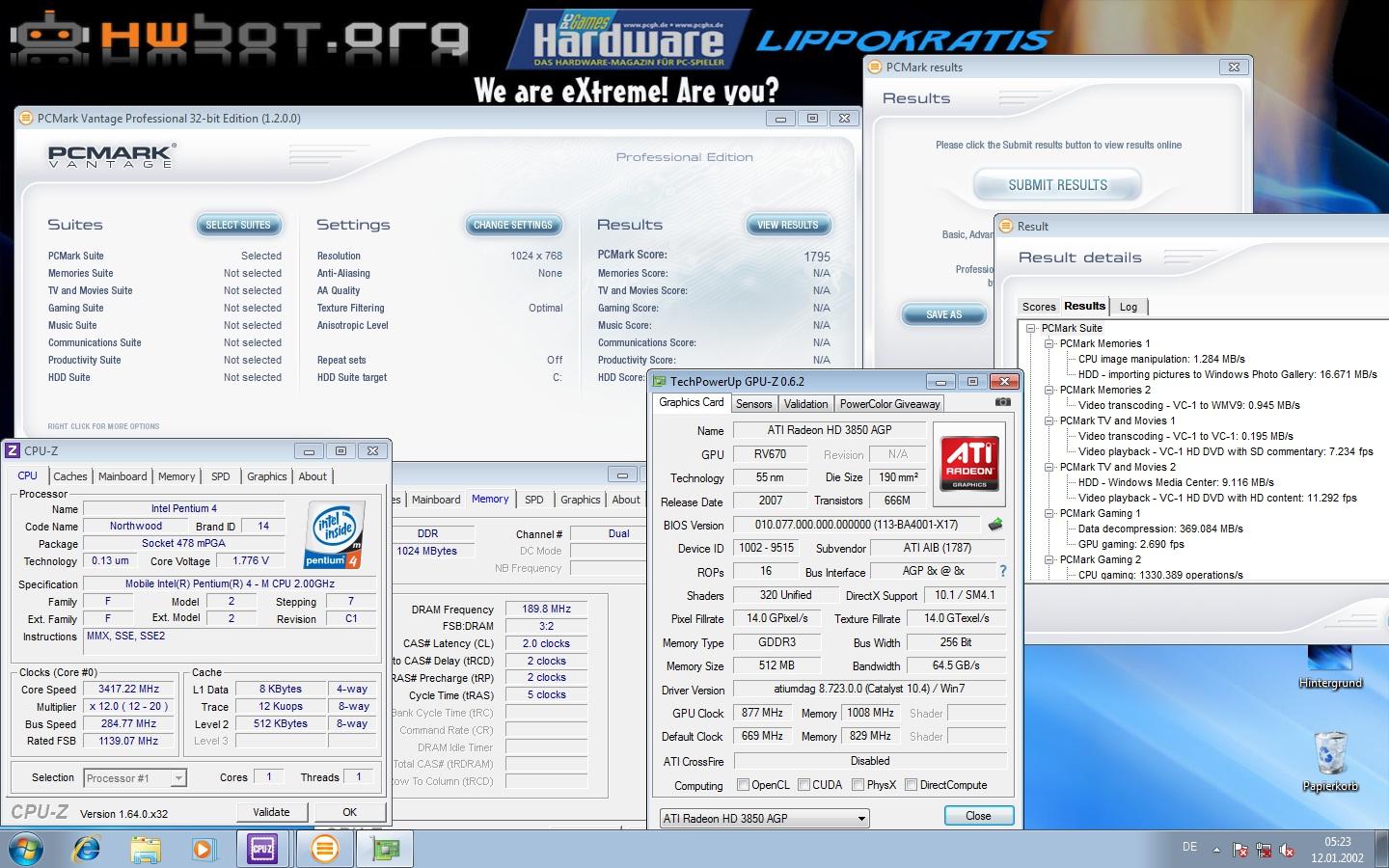This screenshot has height=868, width=1389.
Task: Click the CHANGE SETTINGS button
Action: point(513,225)
